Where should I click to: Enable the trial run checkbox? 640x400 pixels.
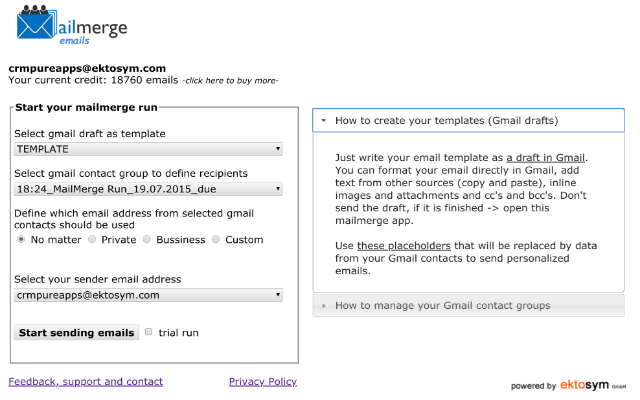(x=149, y=332)
